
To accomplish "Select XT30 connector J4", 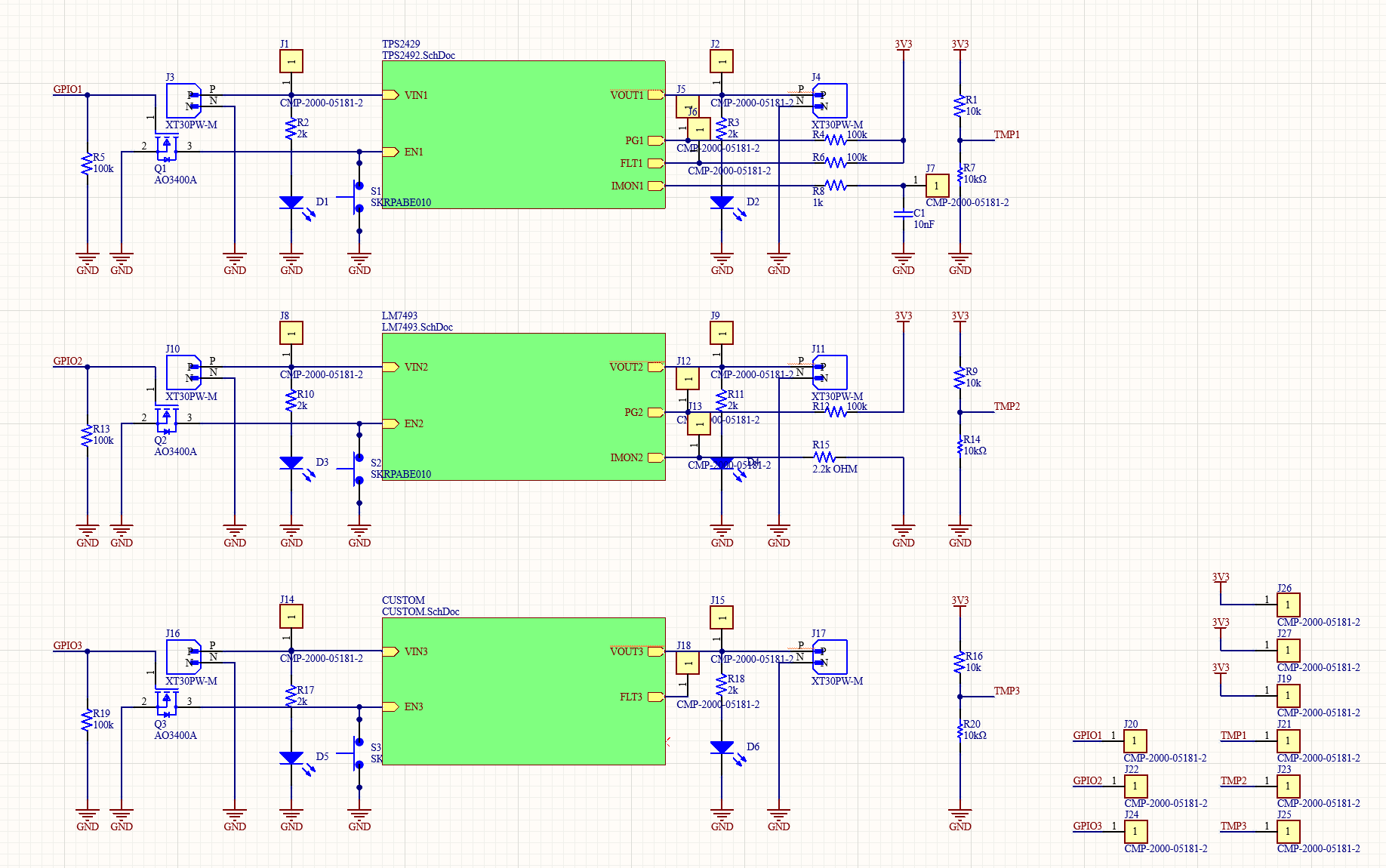I will pyautogui.click(x=830, y=100).
